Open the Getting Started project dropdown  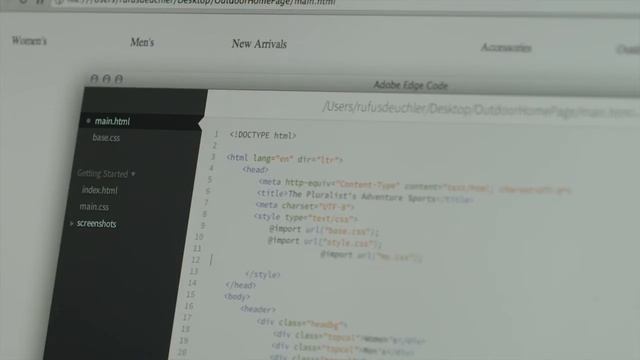pos(106,173)
